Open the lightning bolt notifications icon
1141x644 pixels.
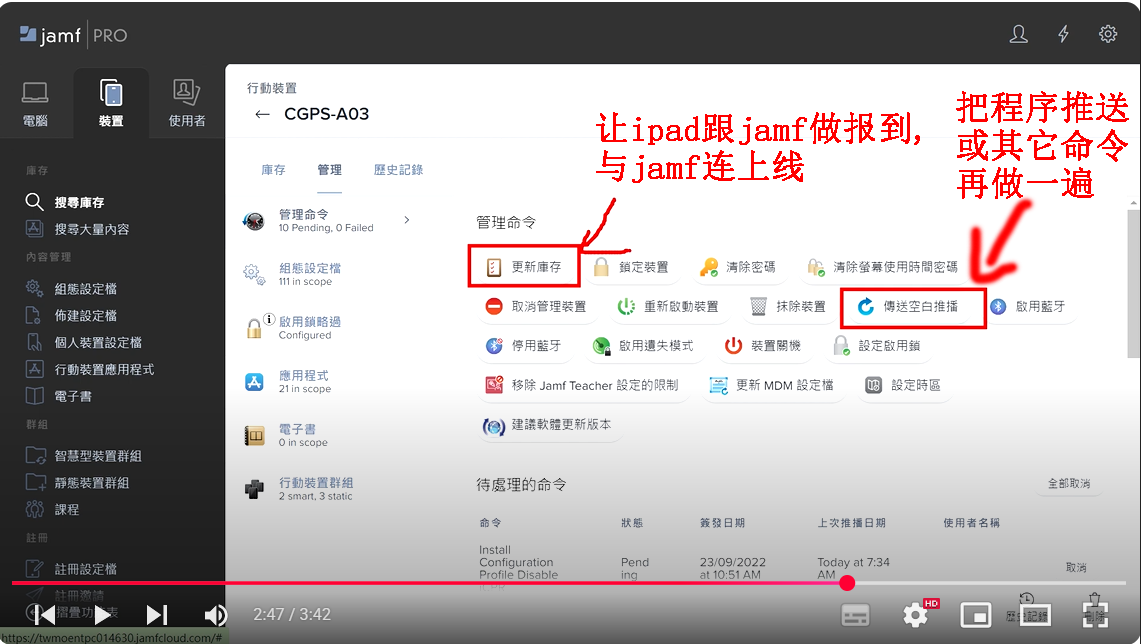[1063, 34]
